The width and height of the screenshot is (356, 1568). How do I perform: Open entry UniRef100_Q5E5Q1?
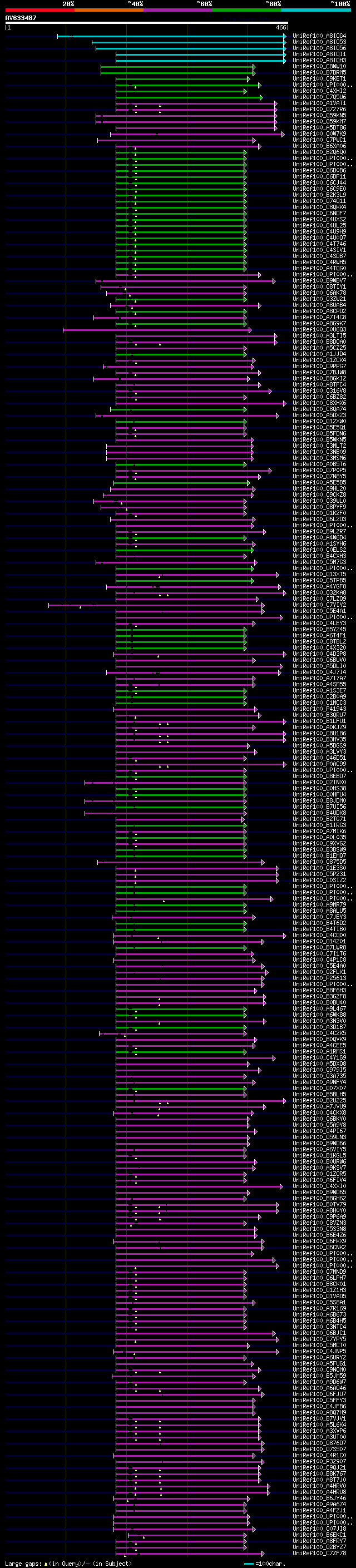pyautogui.click(x=319, y=428)
